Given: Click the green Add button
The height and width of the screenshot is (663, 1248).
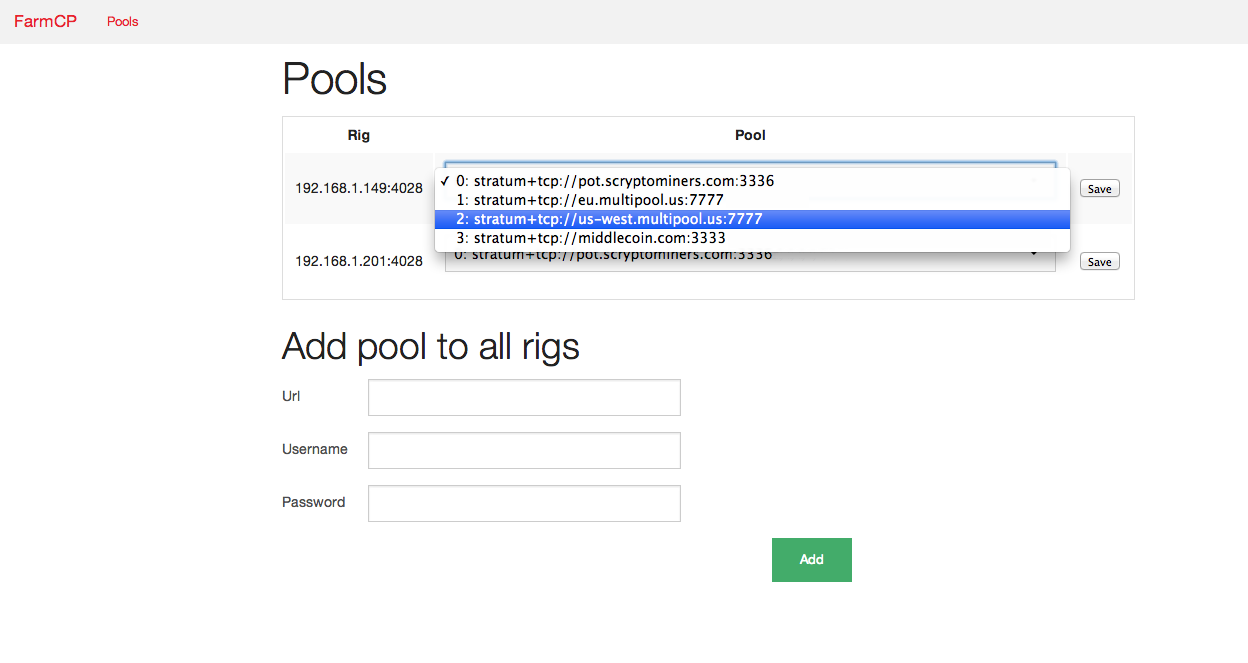Looking at the screenshot, I should point(812,560).
